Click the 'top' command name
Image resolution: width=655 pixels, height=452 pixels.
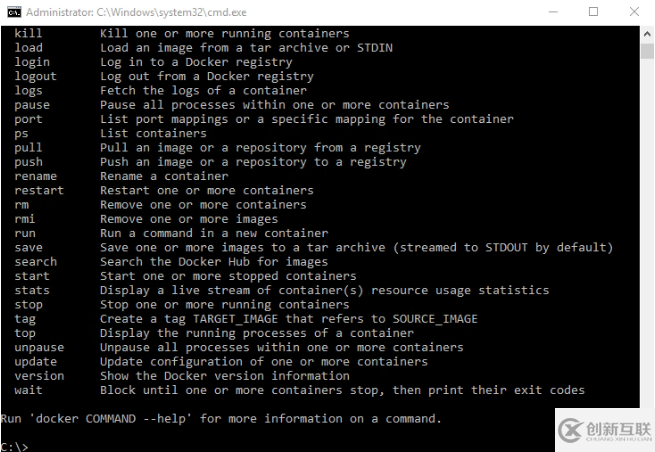(25, 333)
